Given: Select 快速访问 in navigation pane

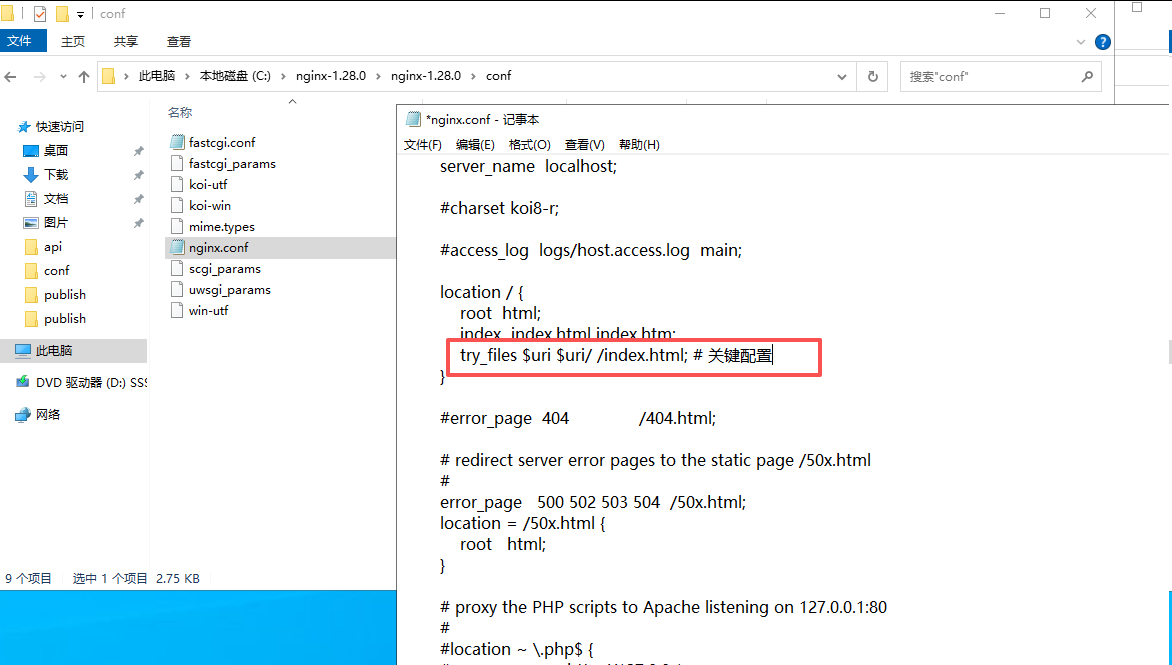Looking at the screenshot, I should pos(60,127).
